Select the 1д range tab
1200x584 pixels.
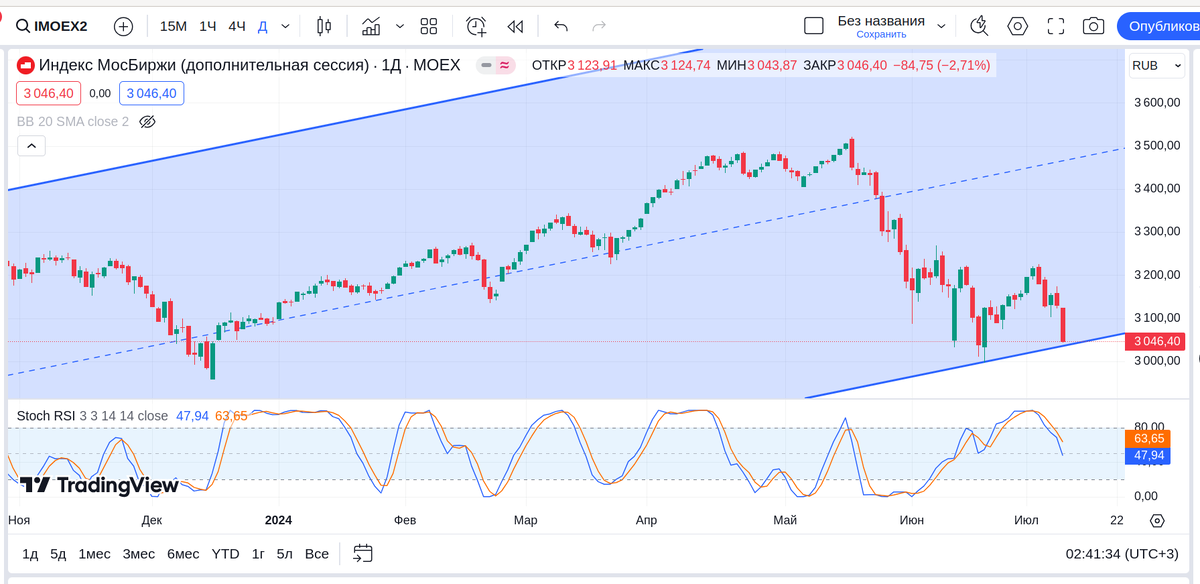30,553
